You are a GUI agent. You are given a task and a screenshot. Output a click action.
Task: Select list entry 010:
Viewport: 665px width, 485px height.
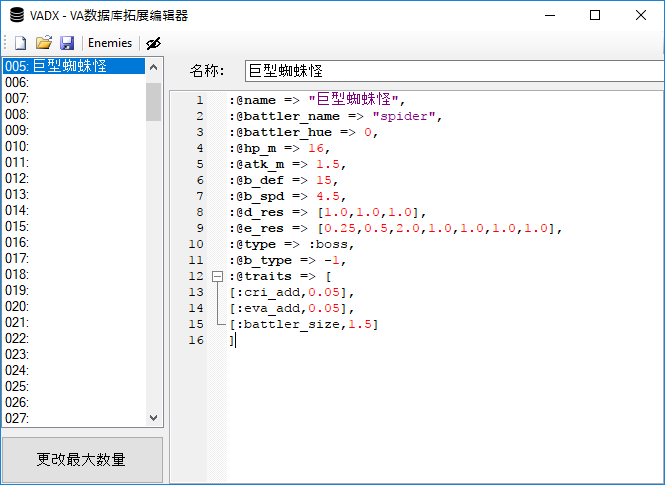click(x=74, y=146)
